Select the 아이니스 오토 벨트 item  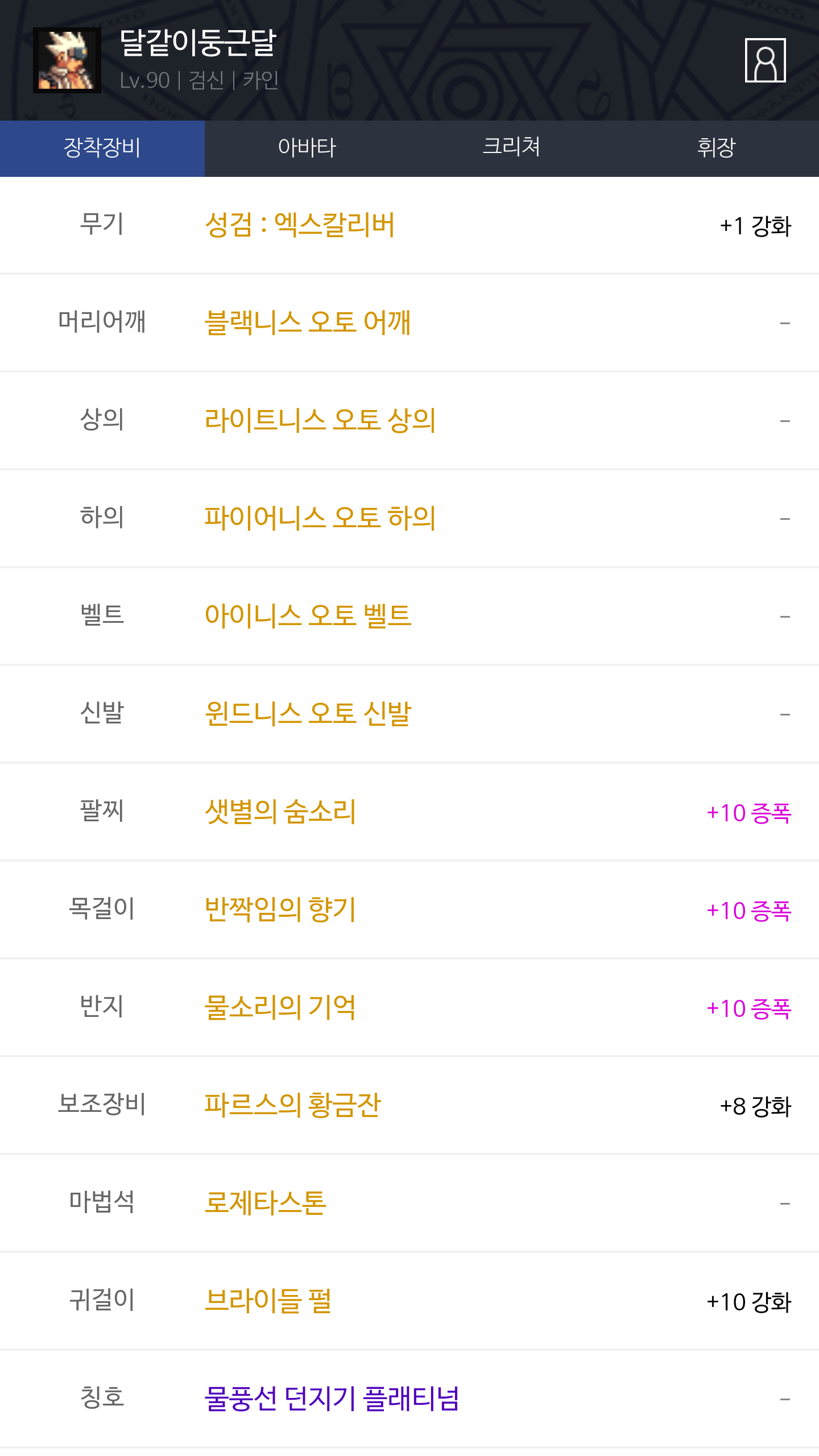(x=308, y=617)
